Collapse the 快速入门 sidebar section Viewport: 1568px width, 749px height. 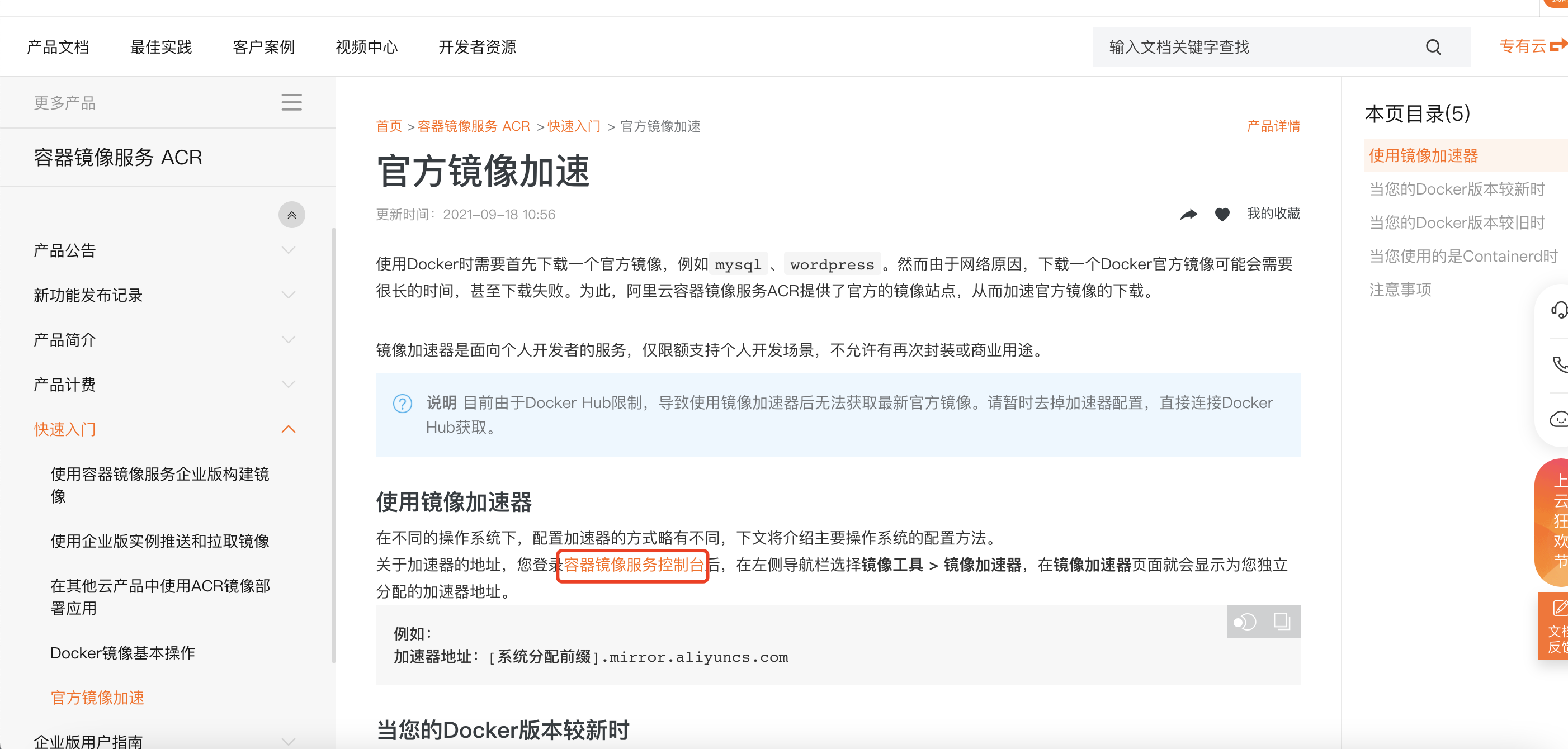(x=289, y=429)
